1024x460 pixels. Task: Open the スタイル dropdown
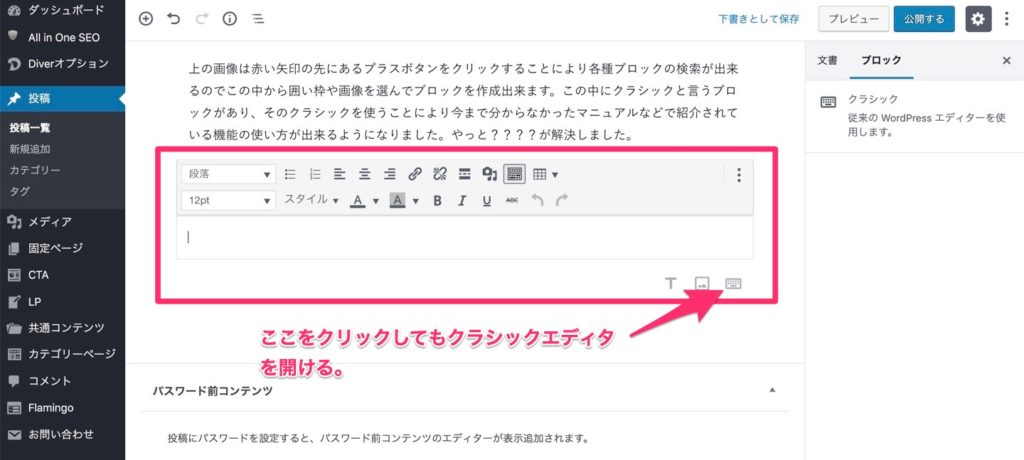311,200
